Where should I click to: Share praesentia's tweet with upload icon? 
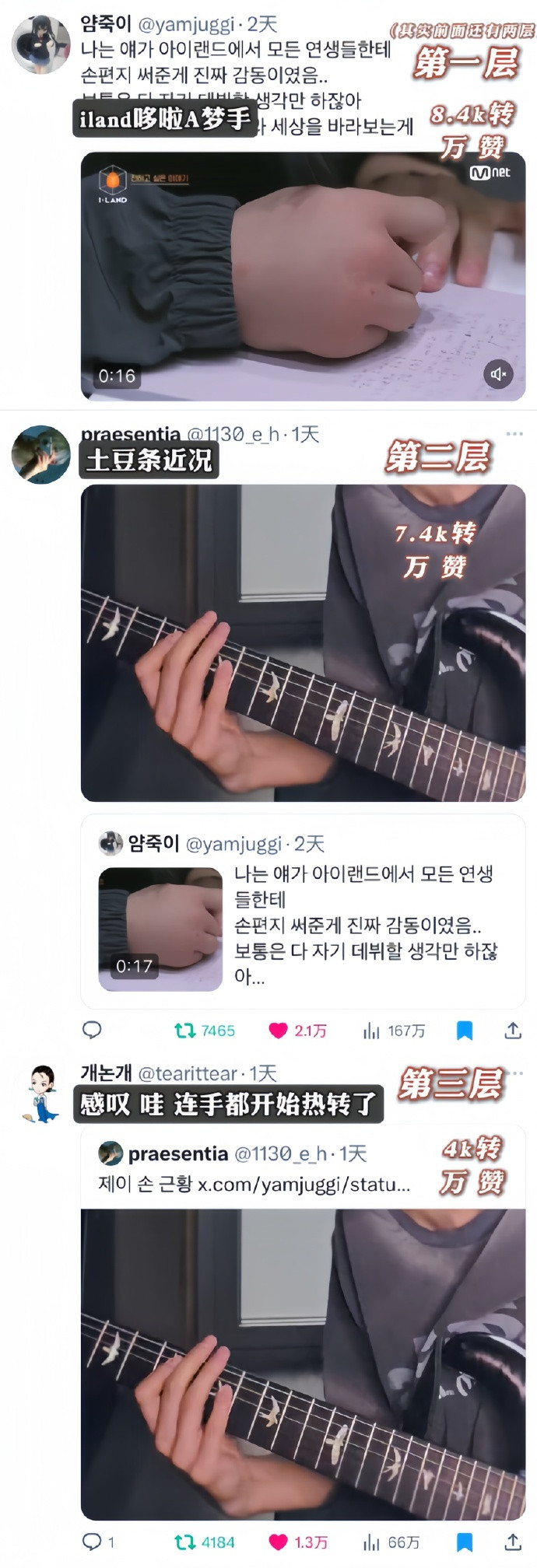click(x=513, y=1031)
